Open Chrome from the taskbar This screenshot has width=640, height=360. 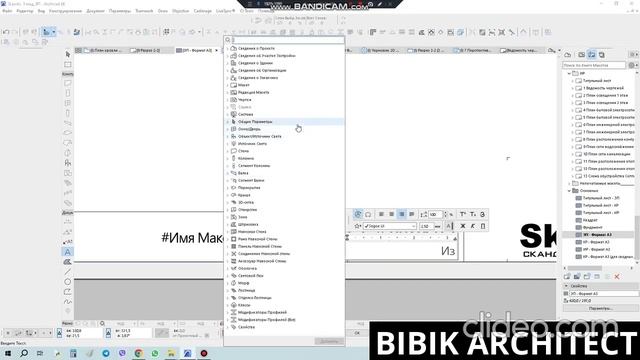pos(138,353)
